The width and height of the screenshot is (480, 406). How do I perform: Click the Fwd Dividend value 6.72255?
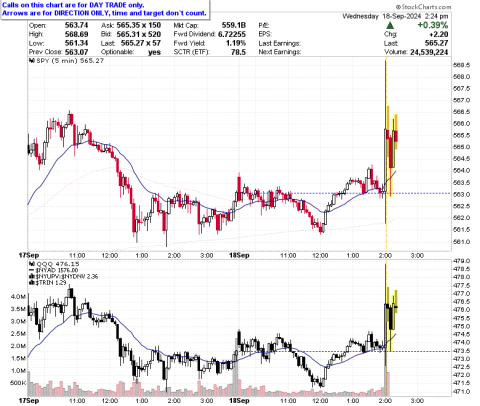pyautogui.click(x=232, y=34)
